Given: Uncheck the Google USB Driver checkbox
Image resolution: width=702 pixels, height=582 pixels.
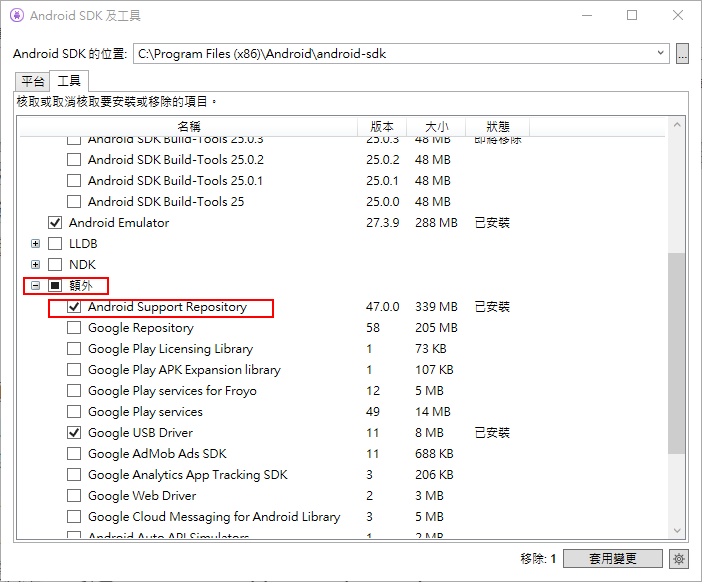Looking at the screenshot, I should 74,432.
